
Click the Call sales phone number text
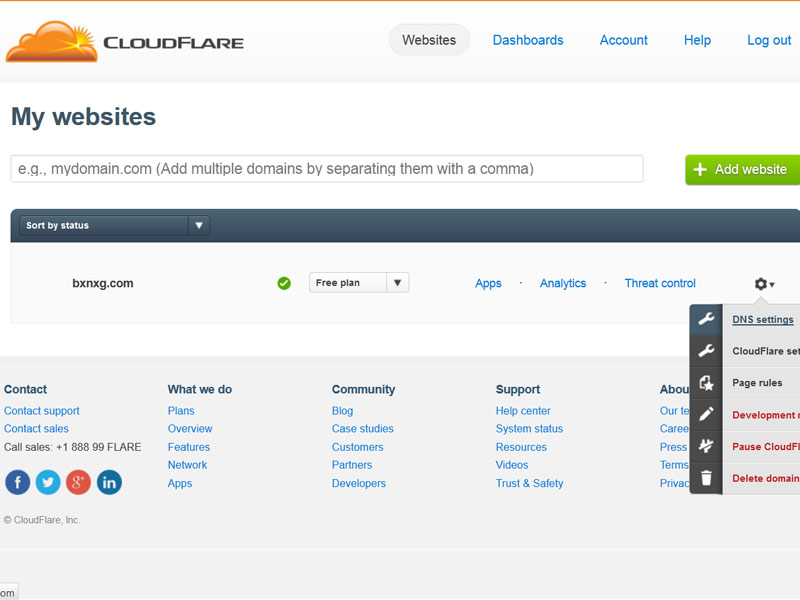[72, 447]
